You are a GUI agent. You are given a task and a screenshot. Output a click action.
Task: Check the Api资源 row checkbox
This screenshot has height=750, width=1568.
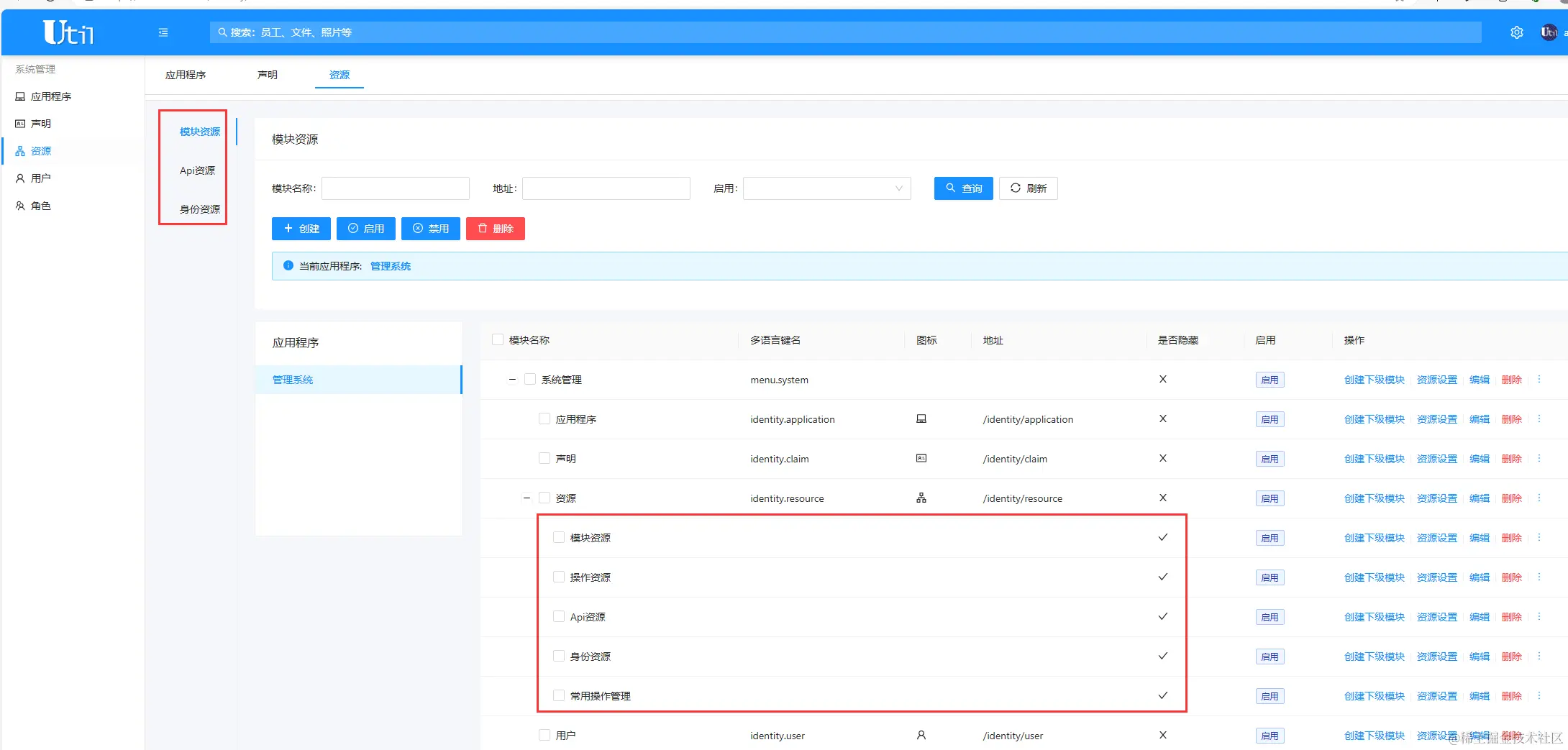559,616
